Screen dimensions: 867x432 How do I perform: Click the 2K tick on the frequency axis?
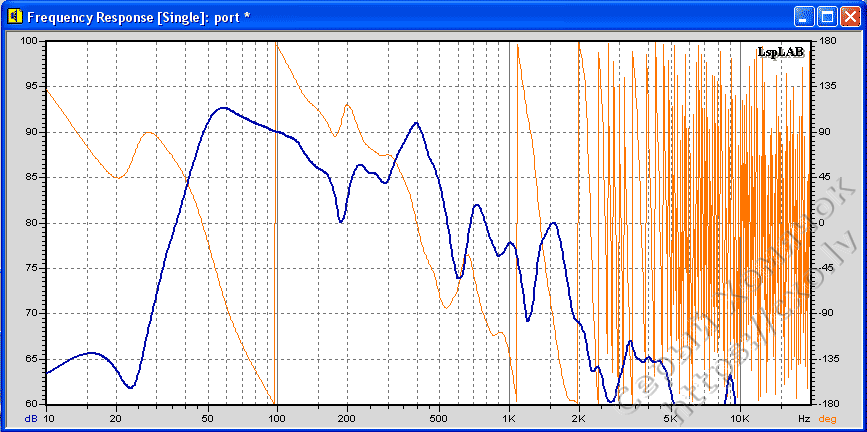click(x=578, y=418)
